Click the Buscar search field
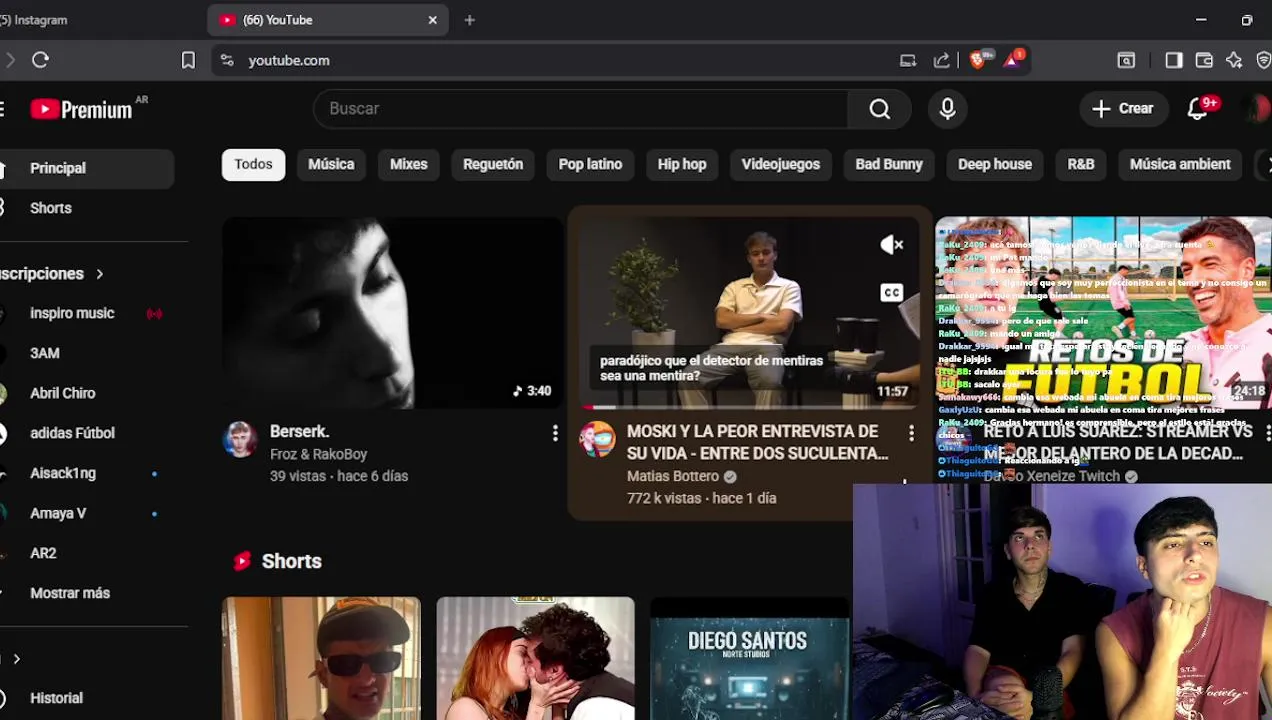The image size is (1272, 720). point(581,109)
